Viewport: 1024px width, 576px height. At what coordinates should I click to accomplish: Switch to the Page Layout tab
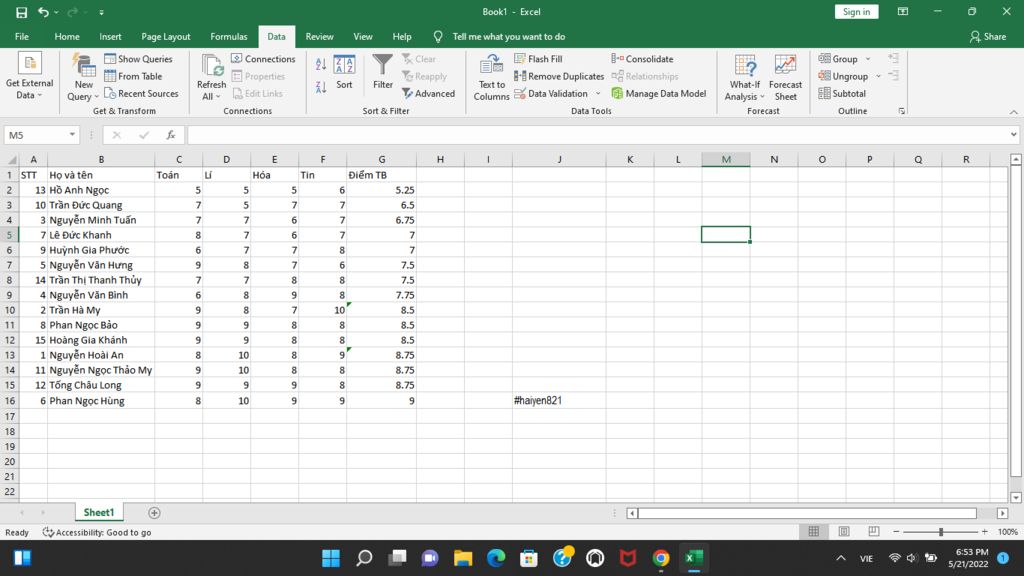(166, 37)
